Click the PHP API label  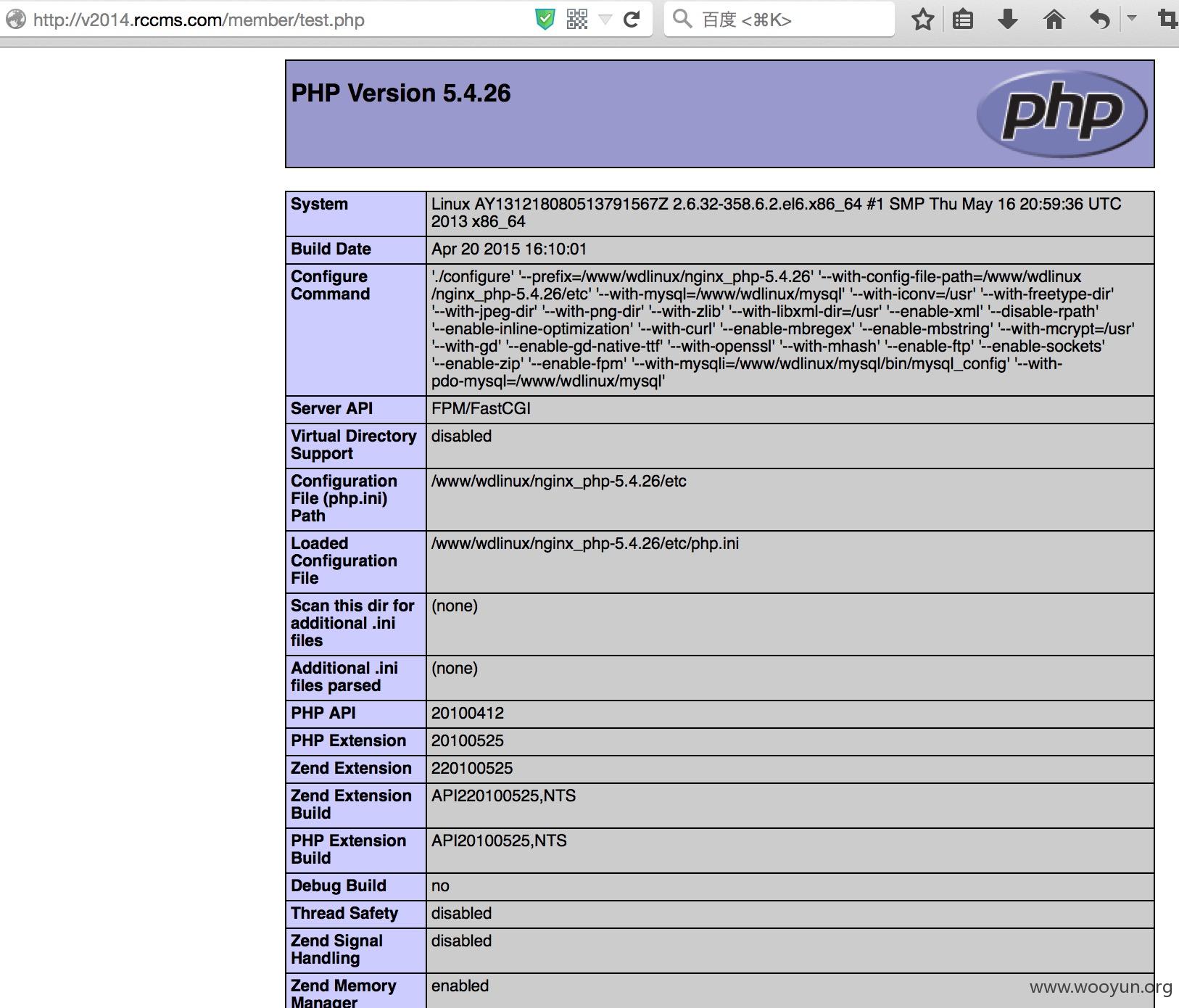tap(323, 714)
